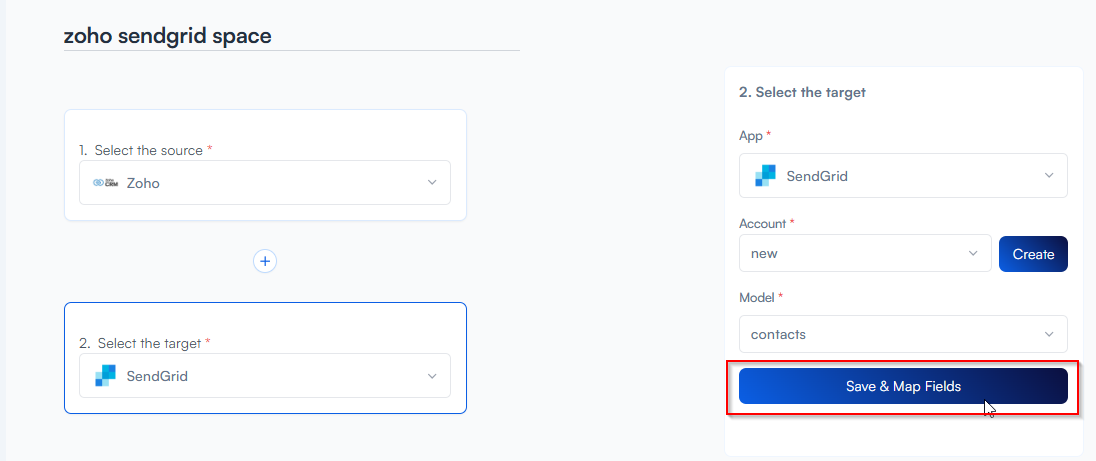Image resolution: width=1096 pixels, height=461 pixels.
Task: Click the right panel 'Select the target' heading
Action: click(x=802, y=92)
